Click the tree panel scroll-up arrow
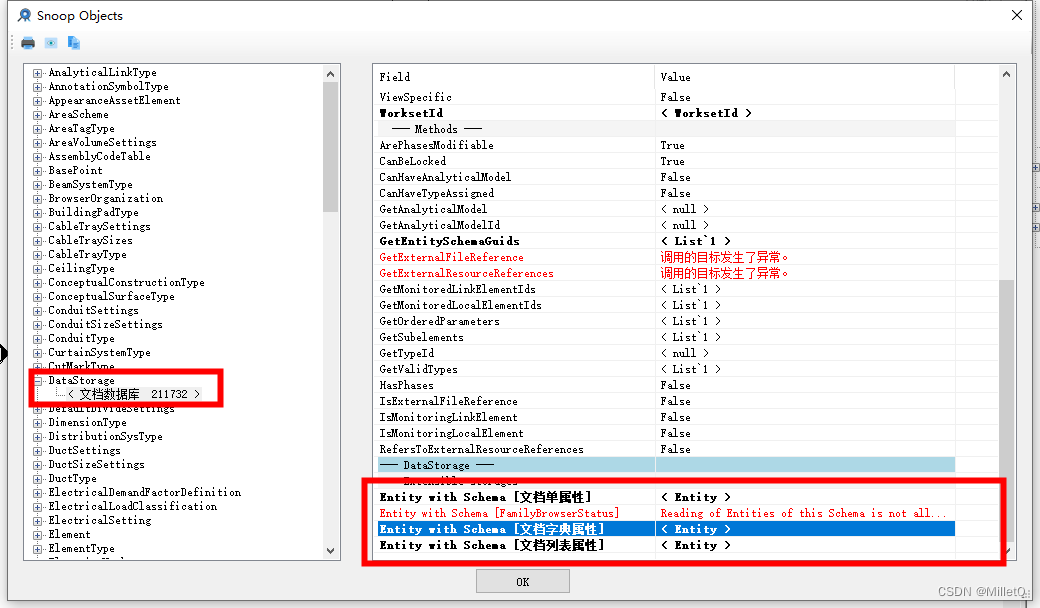Image resolution: width=1040 pixels, height=608 pixels. (x=331, y=74)
